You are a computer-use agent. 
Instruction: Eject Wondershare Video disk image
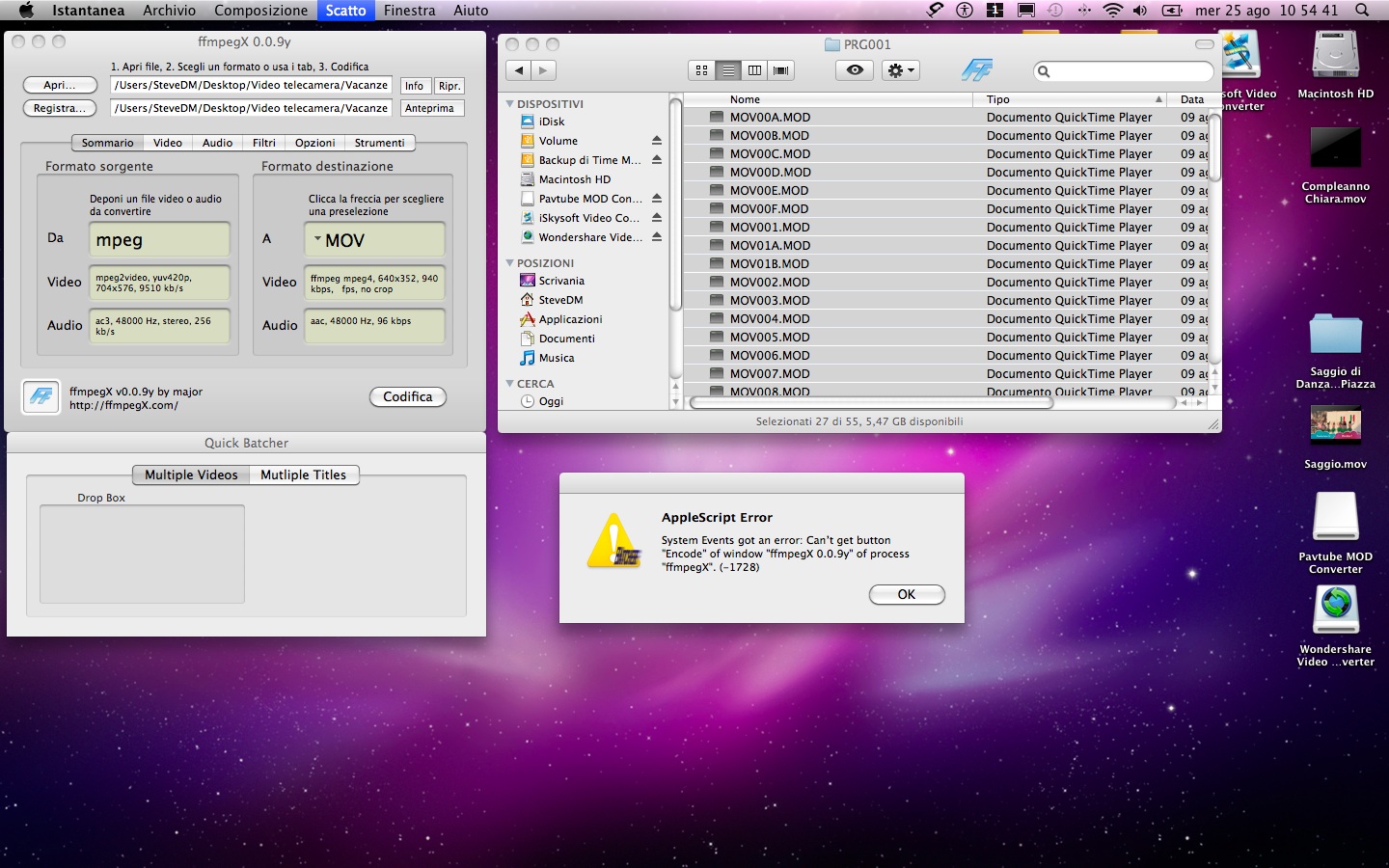click(x=657, y=237)
